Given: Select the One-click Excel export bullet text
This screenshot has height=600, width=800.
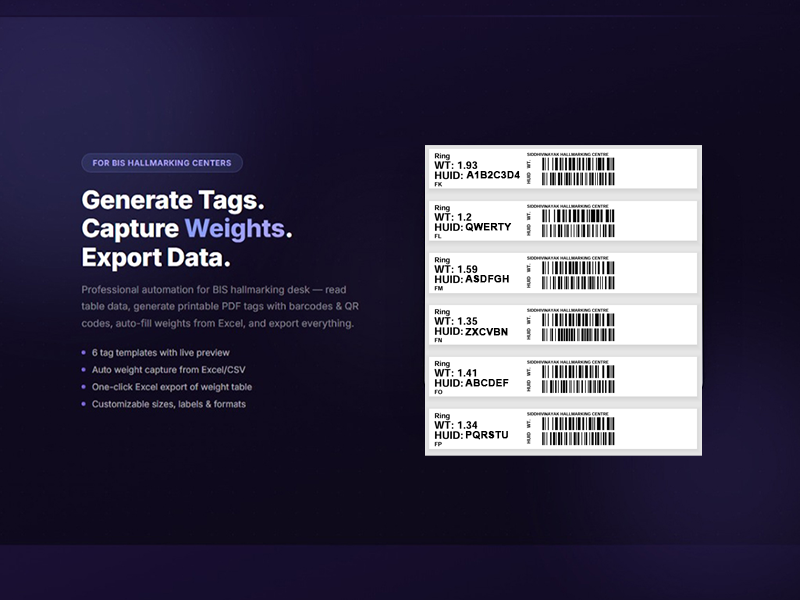Looking at the screenshot, I should tap(175, 387).
